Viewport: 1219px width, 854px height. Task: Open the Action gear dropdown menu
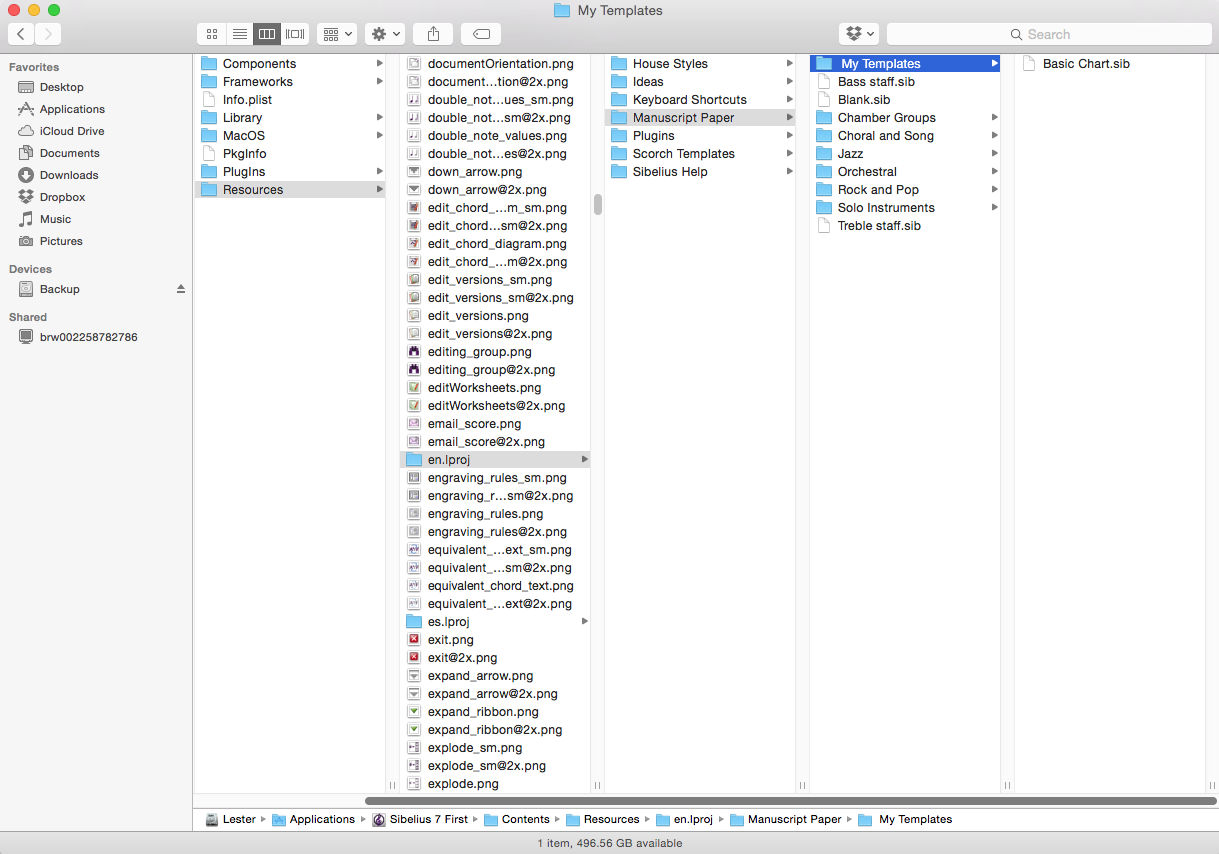click(x=385, y=34)
